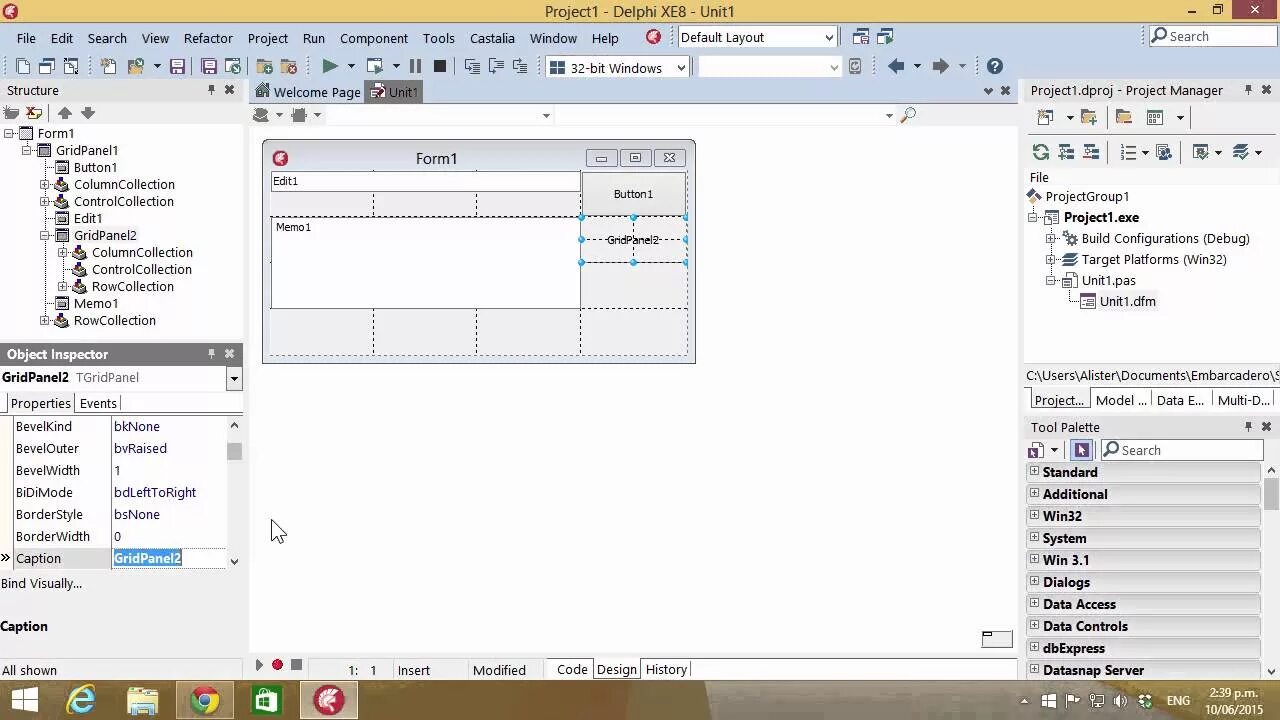Click Move Up arrow in Structure toolbar
1280x720 pixels.
point(64,113)
